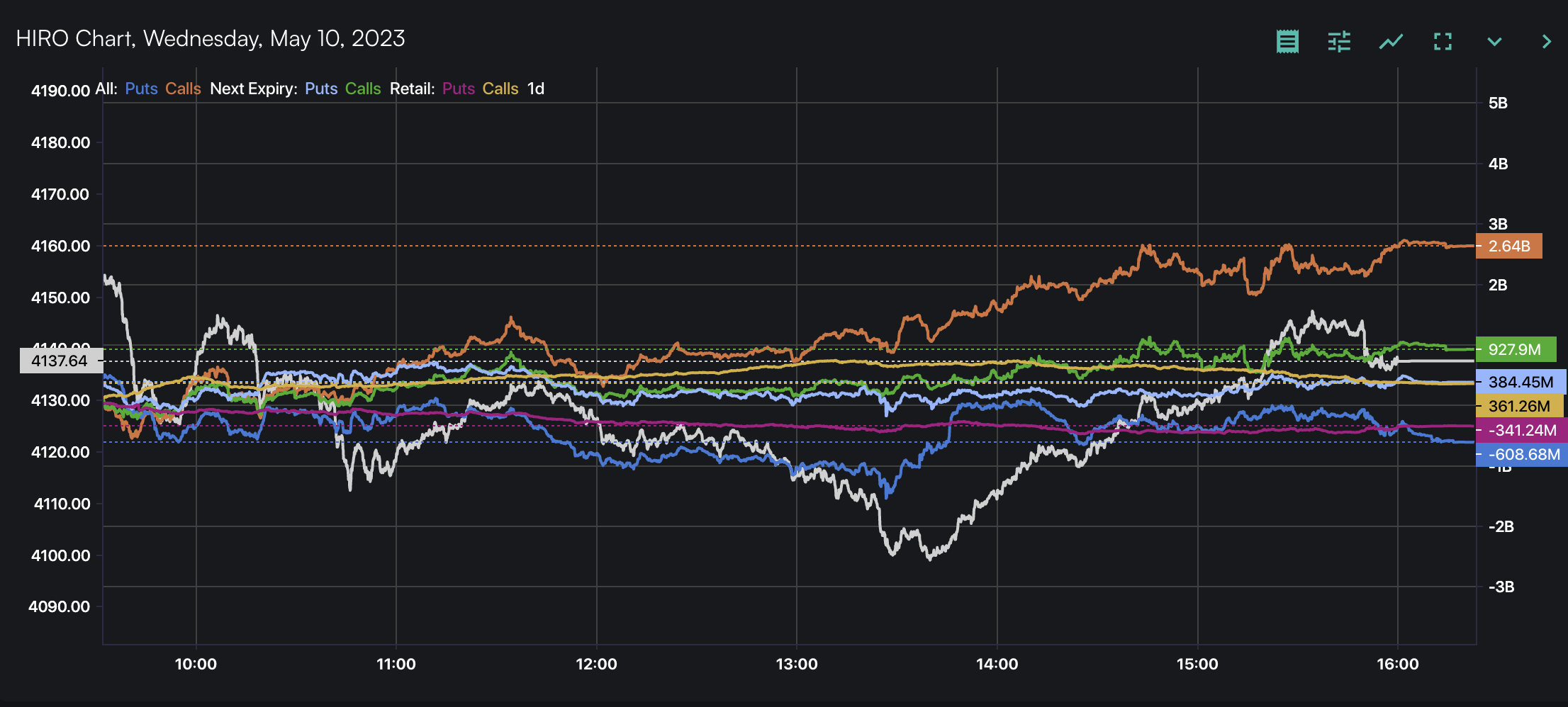Click the 'Retail:' legend label
Viewport: 1568px width, 707px height.
point(412,89)
